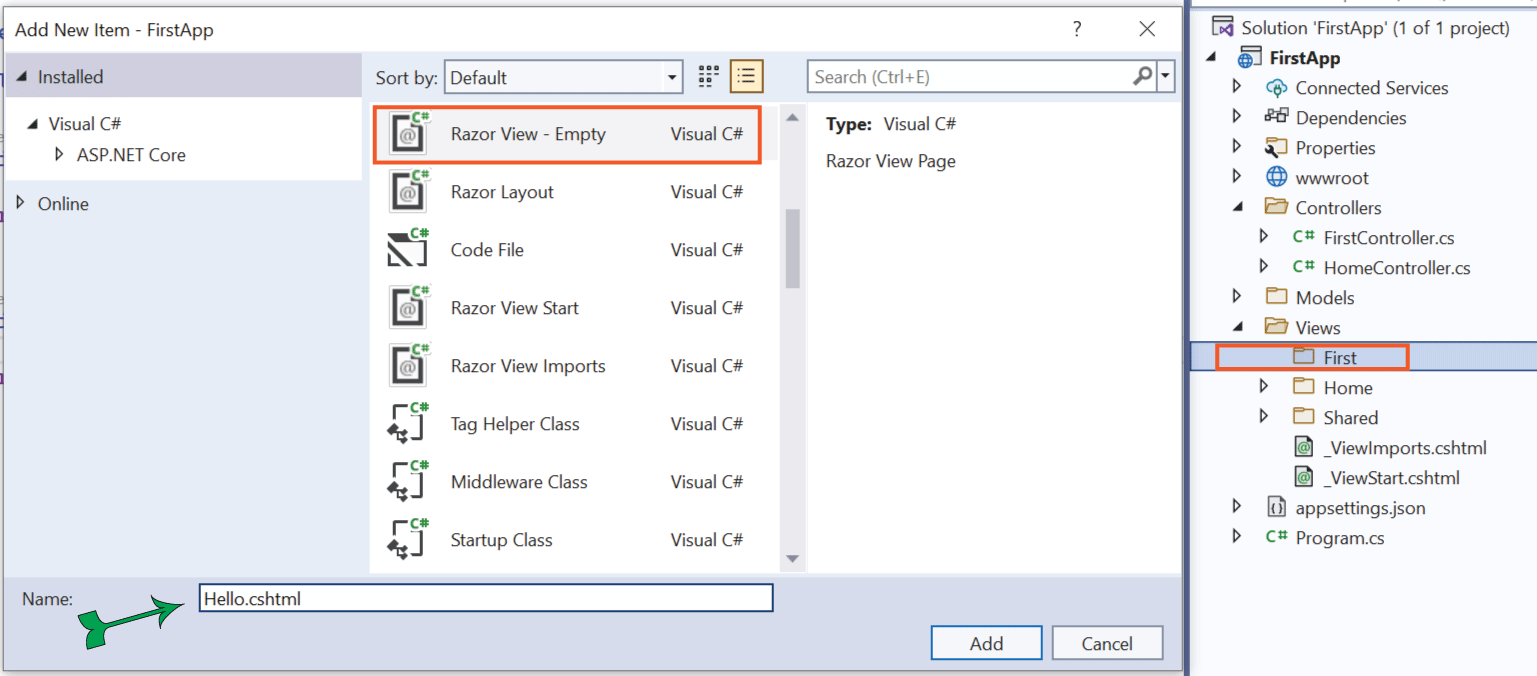The height and width of the screenshot is (676, 1537).
Task: Select the "Middleware Class" template name
Action: (519, 482)
